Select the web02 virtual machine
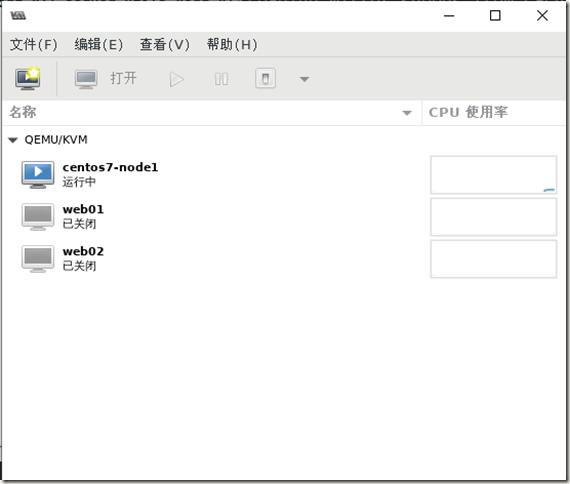Image resolution: width=570 pixels, height=484 pixels. 284,259
